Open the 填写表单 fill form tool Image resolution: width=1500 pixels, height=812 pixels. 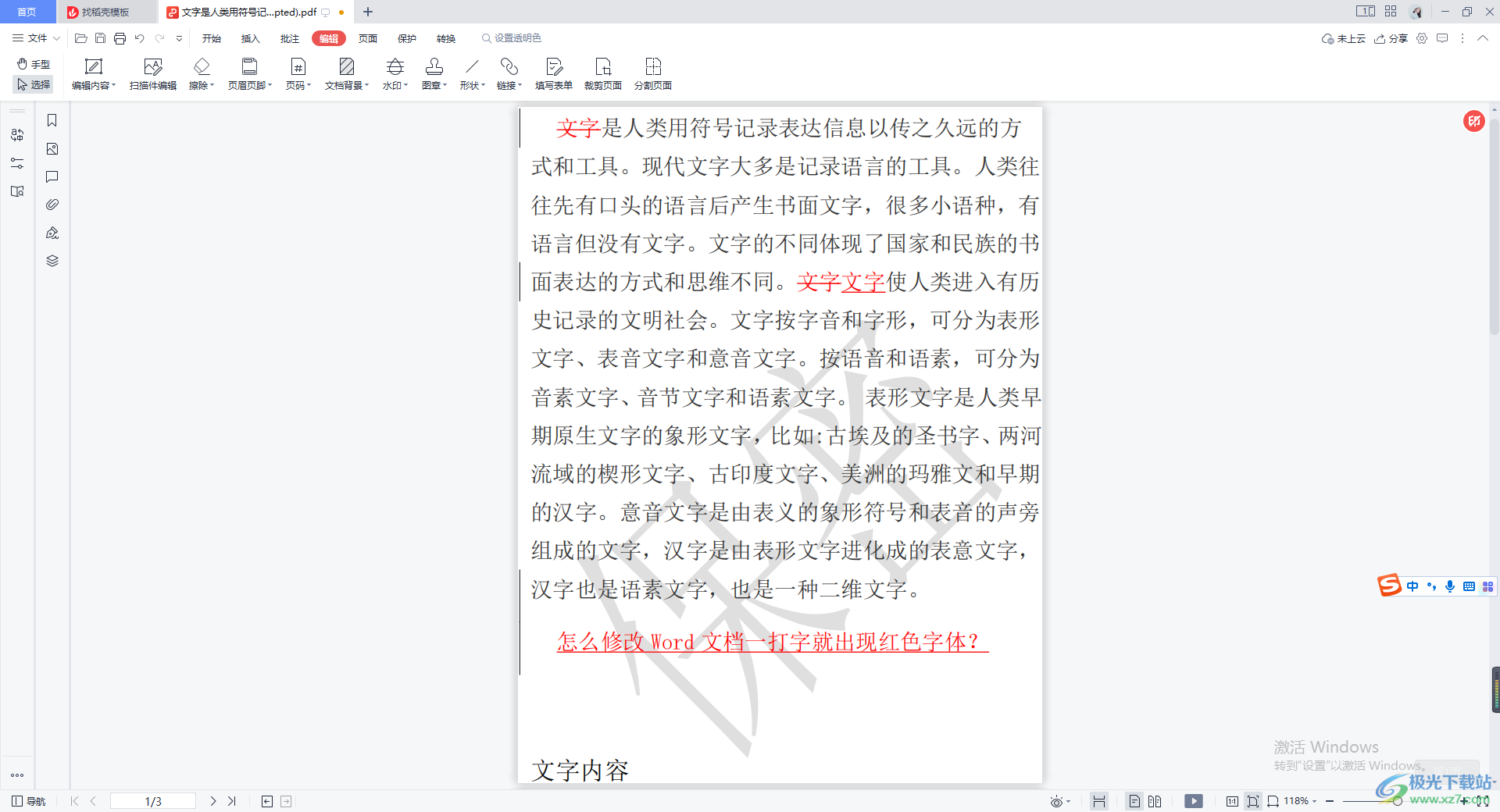pos(554,74)
